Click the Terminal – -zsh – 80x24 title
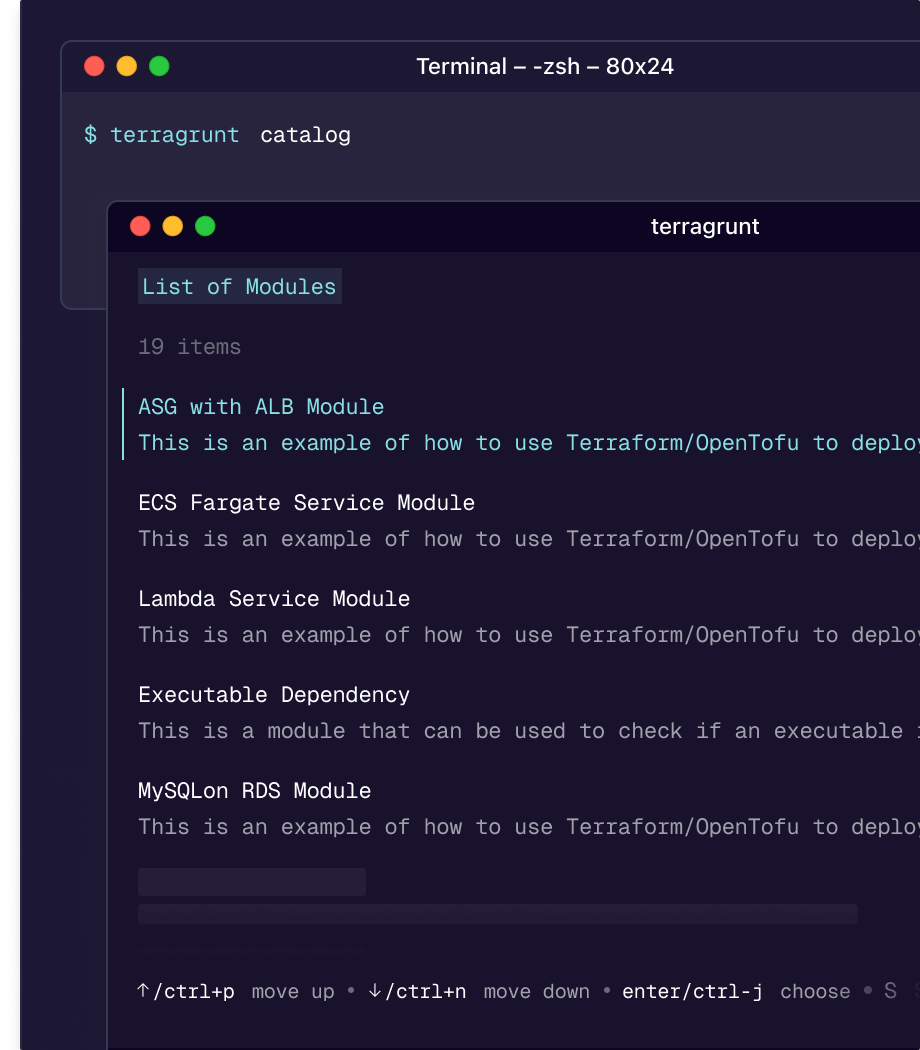The image size is (920, 1050). click(x=545, y=66)
